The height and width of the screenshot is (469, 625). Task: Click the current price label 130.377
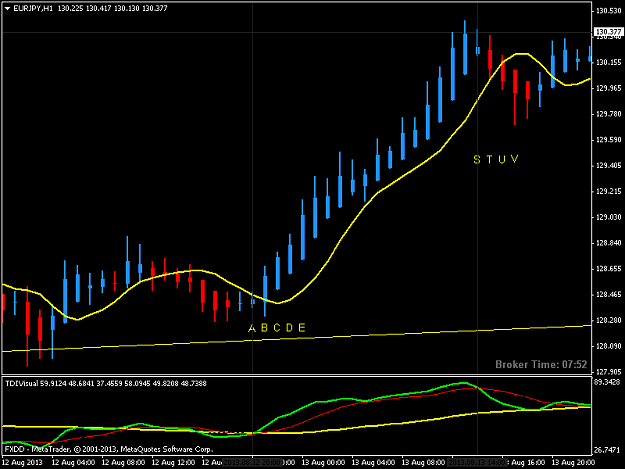(x=608, y=32)
